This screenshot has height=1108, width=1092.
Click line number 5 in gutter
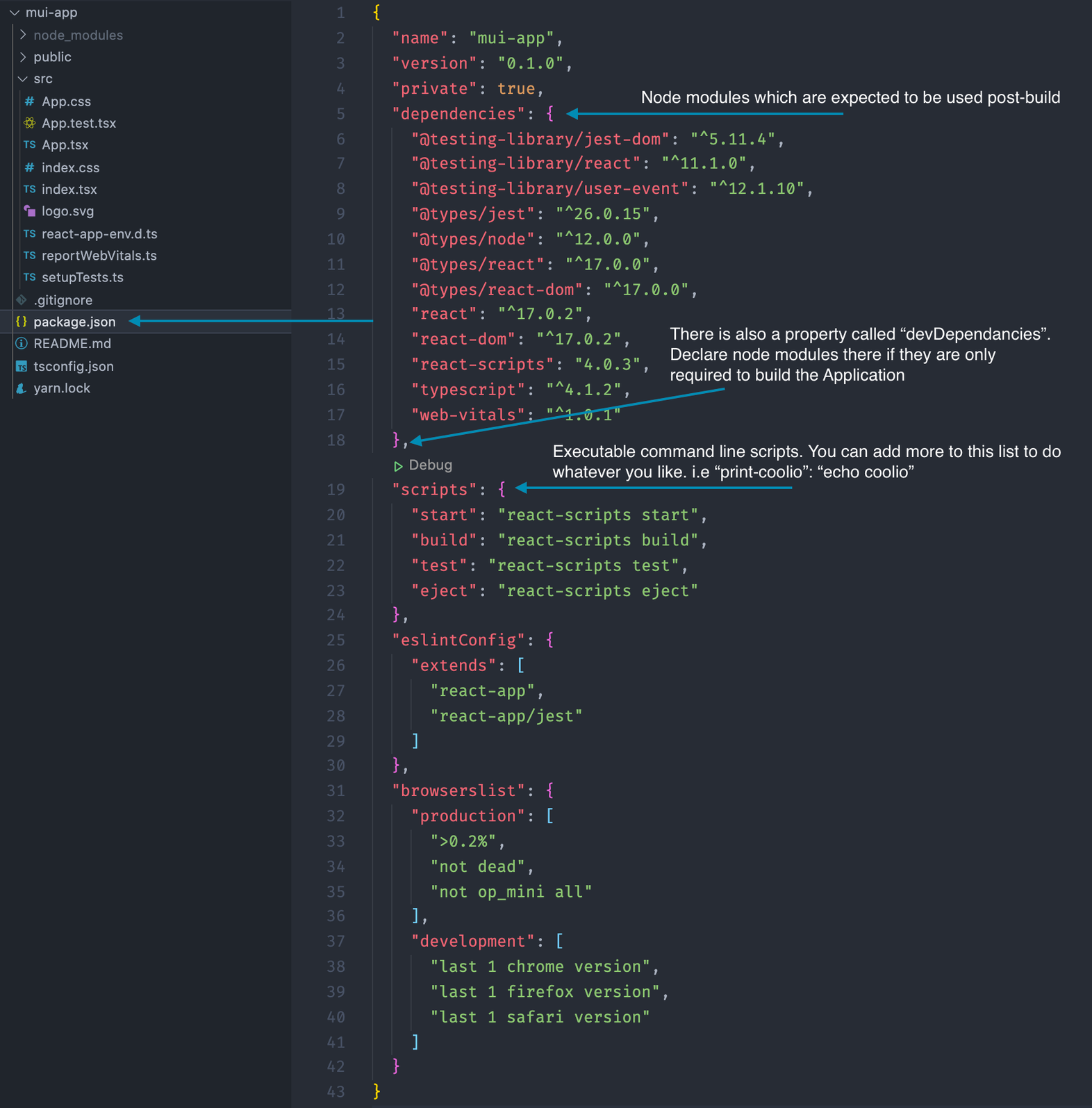(x=340, y=113)
